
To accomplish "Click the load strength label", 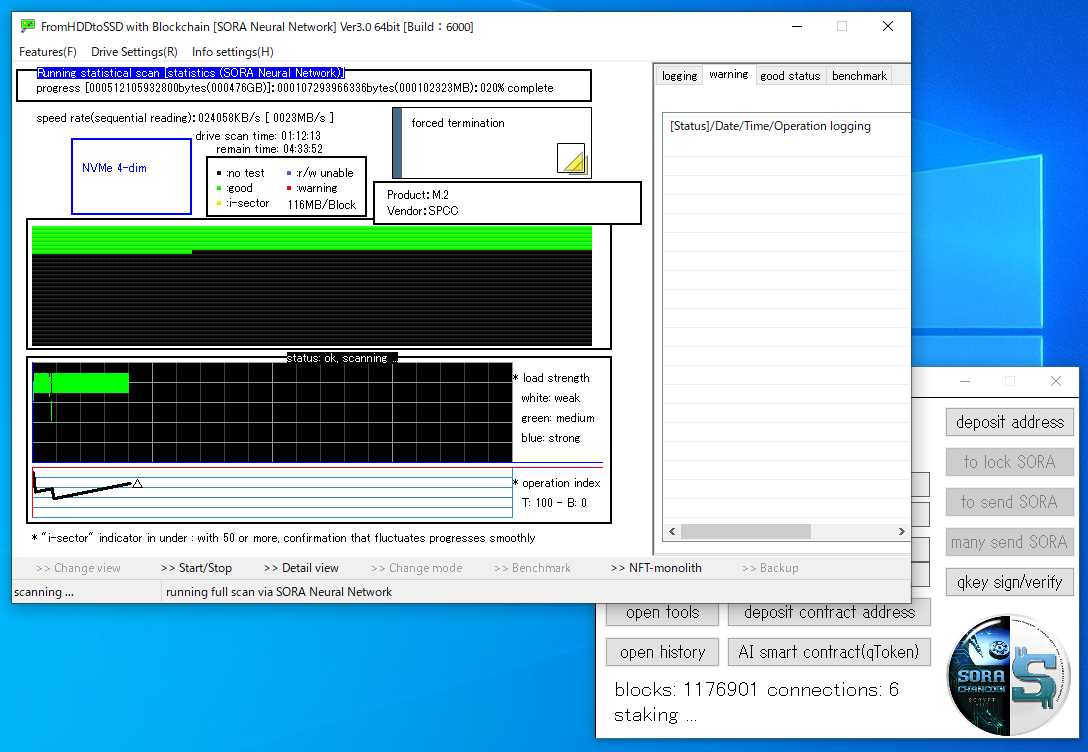I will pos(551,378).
